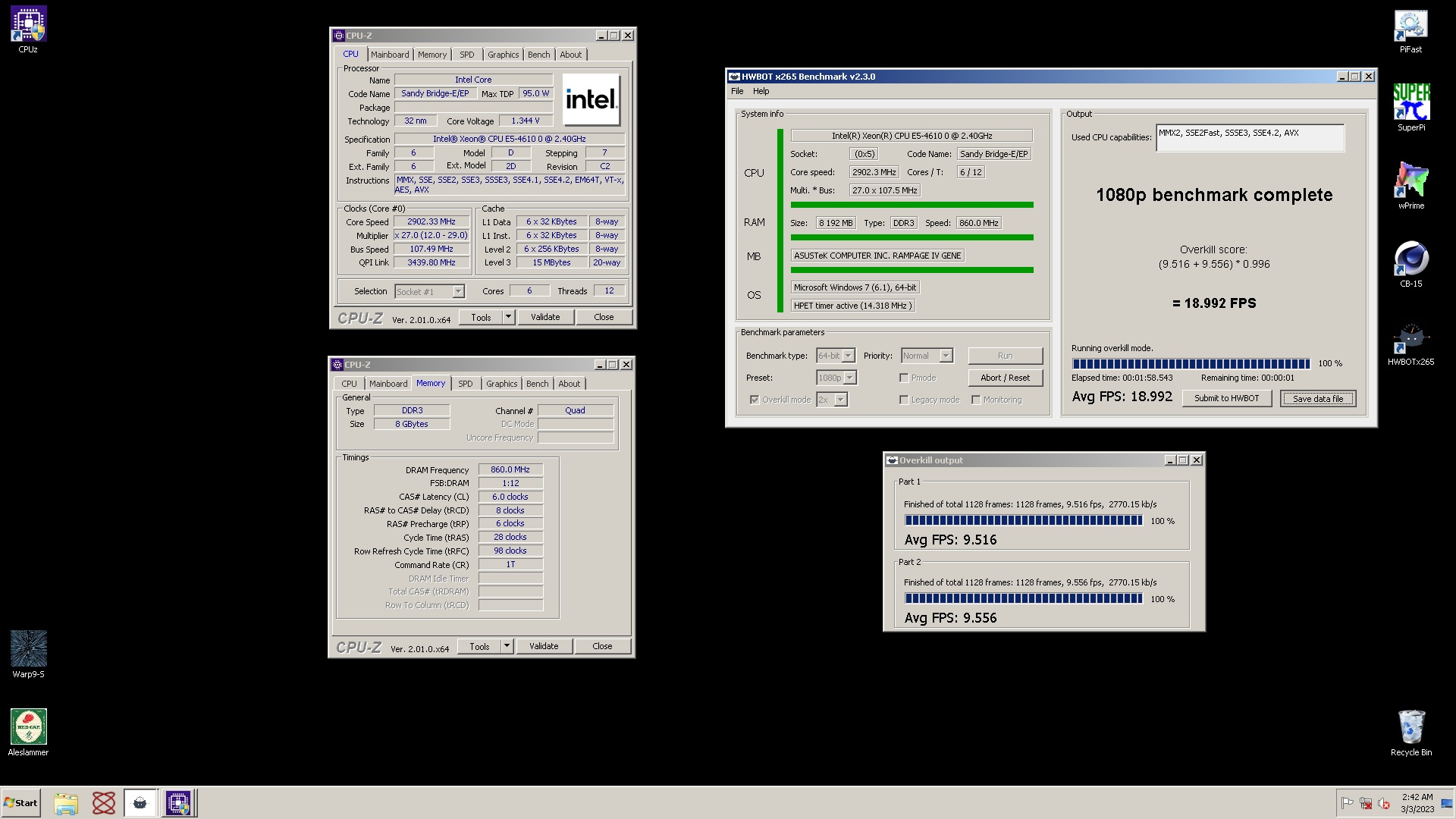This screenshot has height=819, width=1456.
Task: Toggle the Overkill mode checkbox
Action: (755, 400)
